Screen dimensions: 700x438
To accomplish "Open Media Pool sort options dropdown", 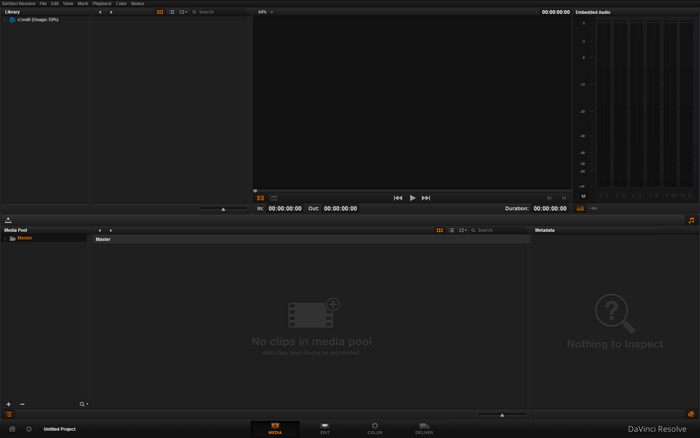I will tap(462, 230).
